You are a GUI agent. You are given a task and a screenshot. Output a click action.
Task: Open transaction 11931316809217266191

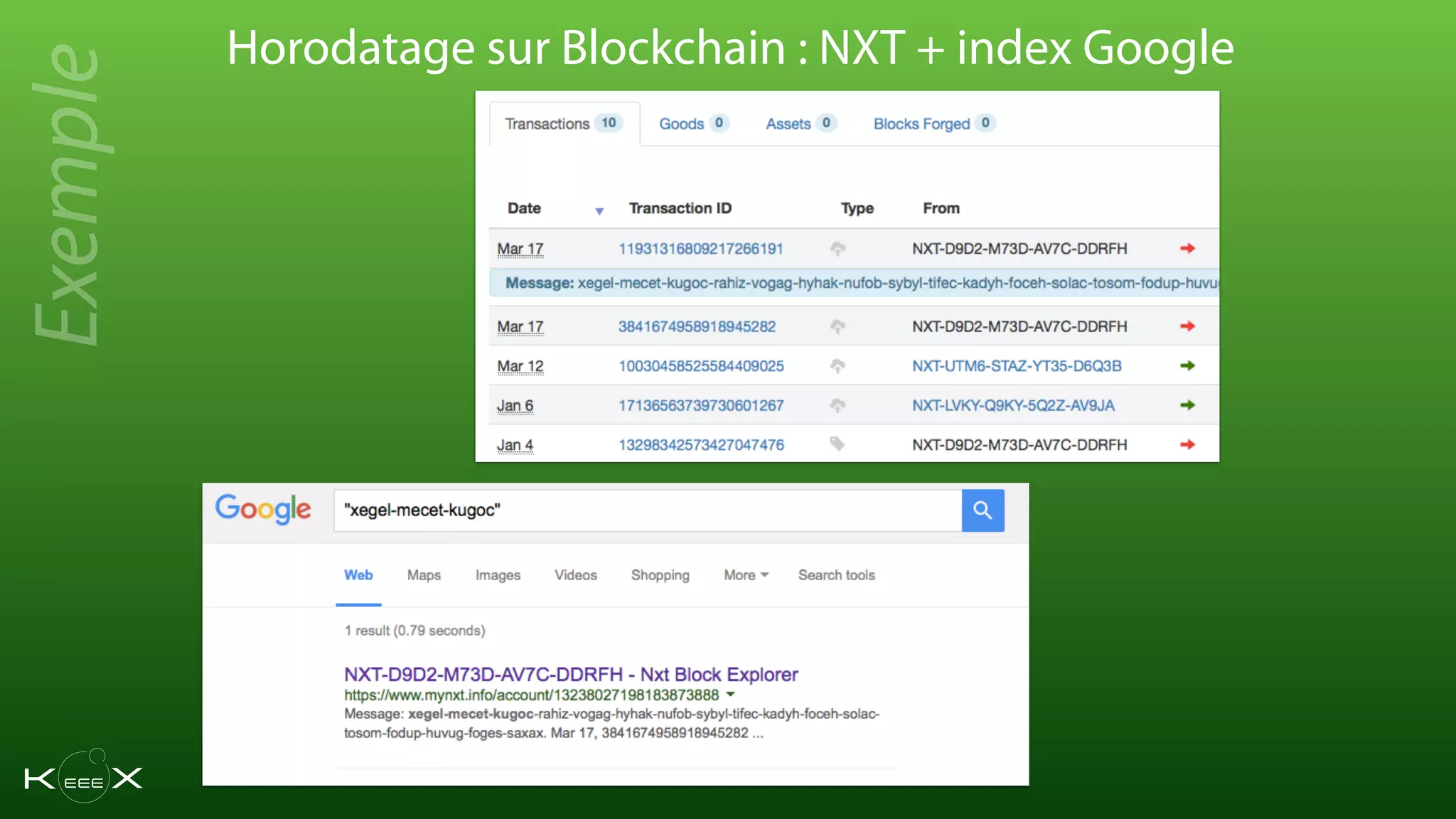point(700,249)
